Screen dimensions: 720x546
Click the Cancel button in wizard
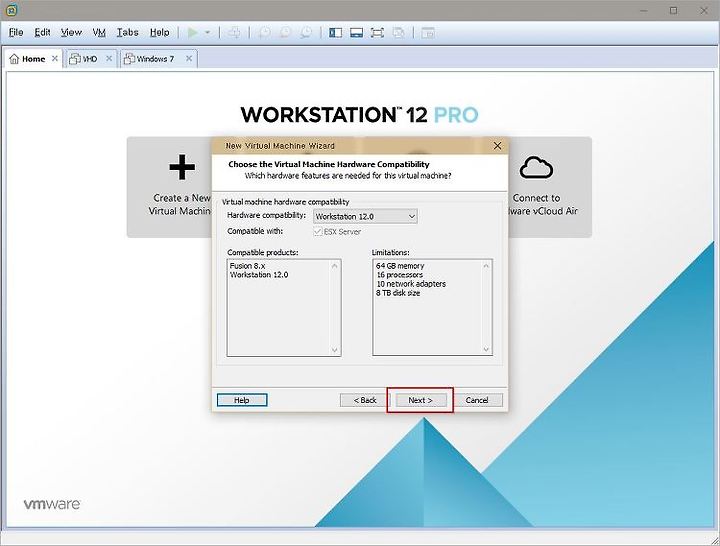click(477, 400)
